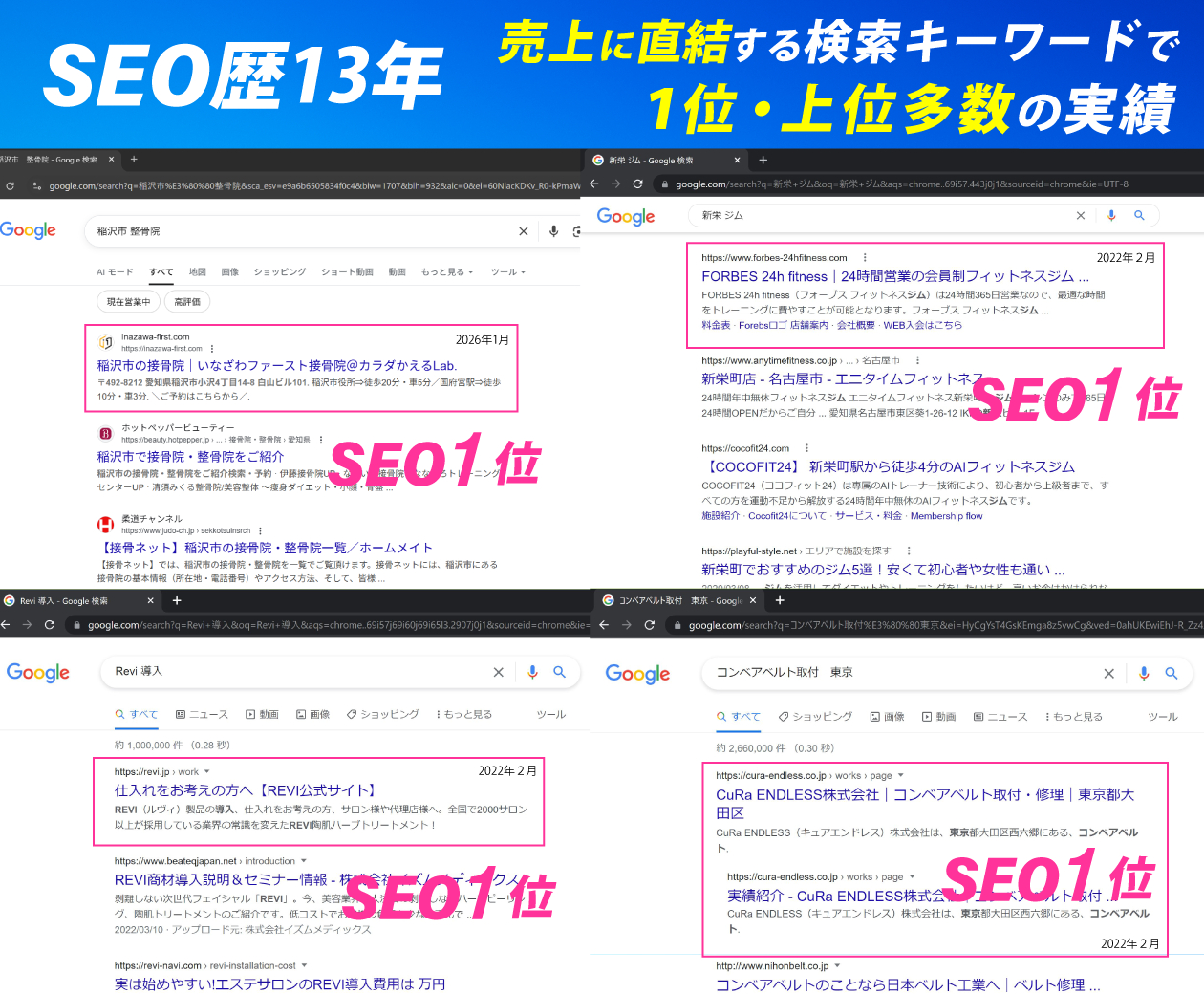The height and width of the screenshot is (994, 1204).
Task: Open new tab in 新栄 ジム window
Action: [763, 160]
